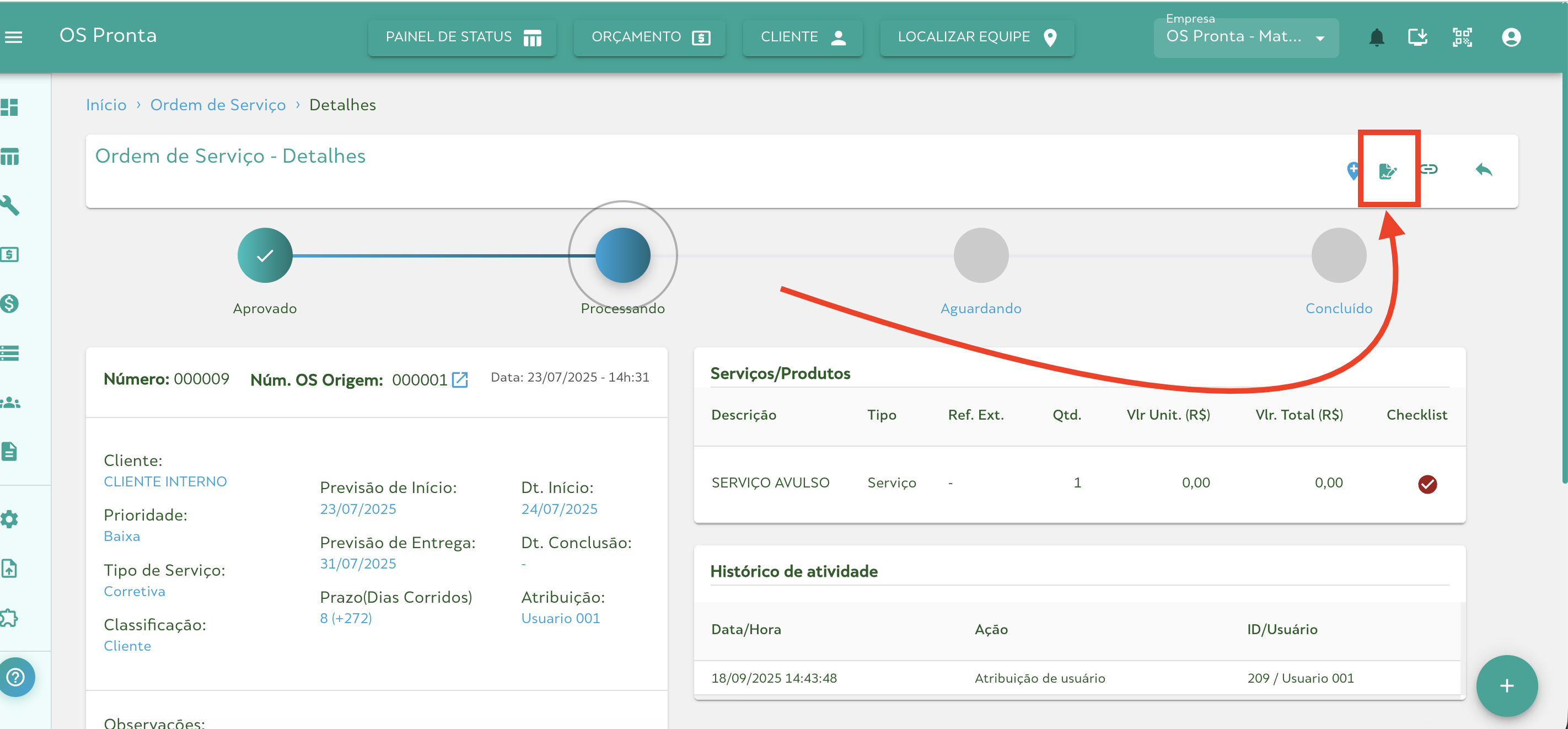Click the CLIENTE INTERNO link
The height and width of the screenshot is (729, 1568).
(x=165, y=481)
